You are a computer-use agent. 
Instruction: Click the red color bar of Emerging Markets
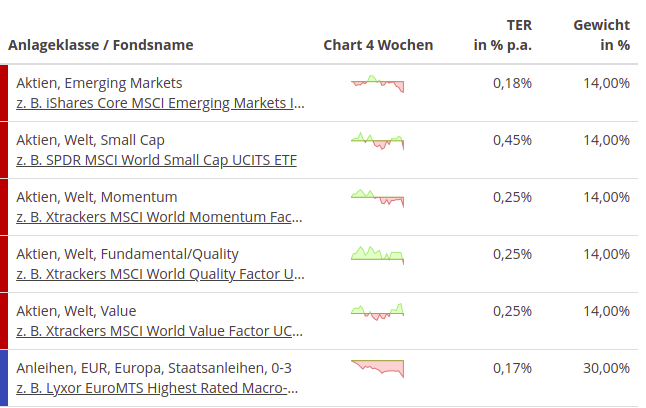click(3, 93)
